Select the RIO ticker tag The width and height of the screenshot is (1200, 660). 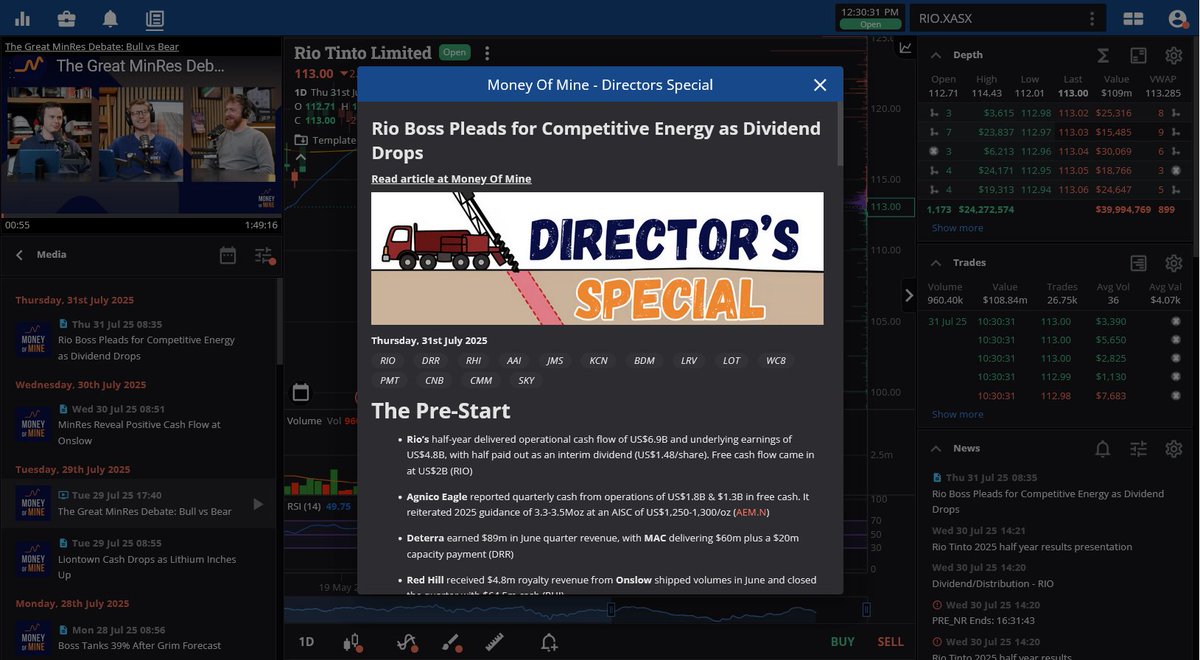pyautogui.click(x=388, y=360)
